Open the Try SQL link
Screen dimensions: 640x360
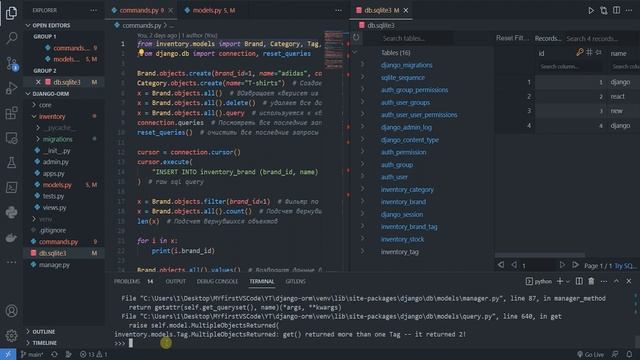click(x=624, y=266)
